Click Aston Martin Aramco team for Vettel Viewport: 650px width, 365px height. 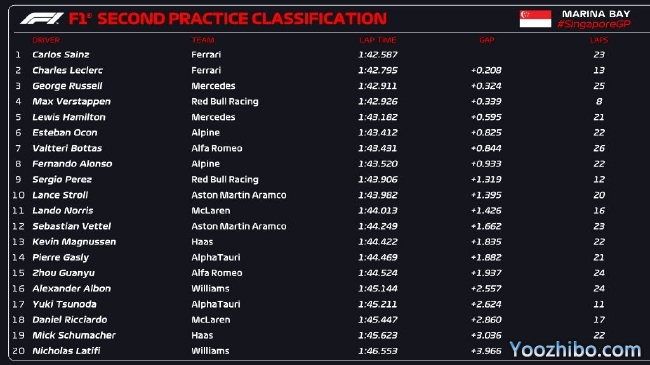(x=239, y=226)
